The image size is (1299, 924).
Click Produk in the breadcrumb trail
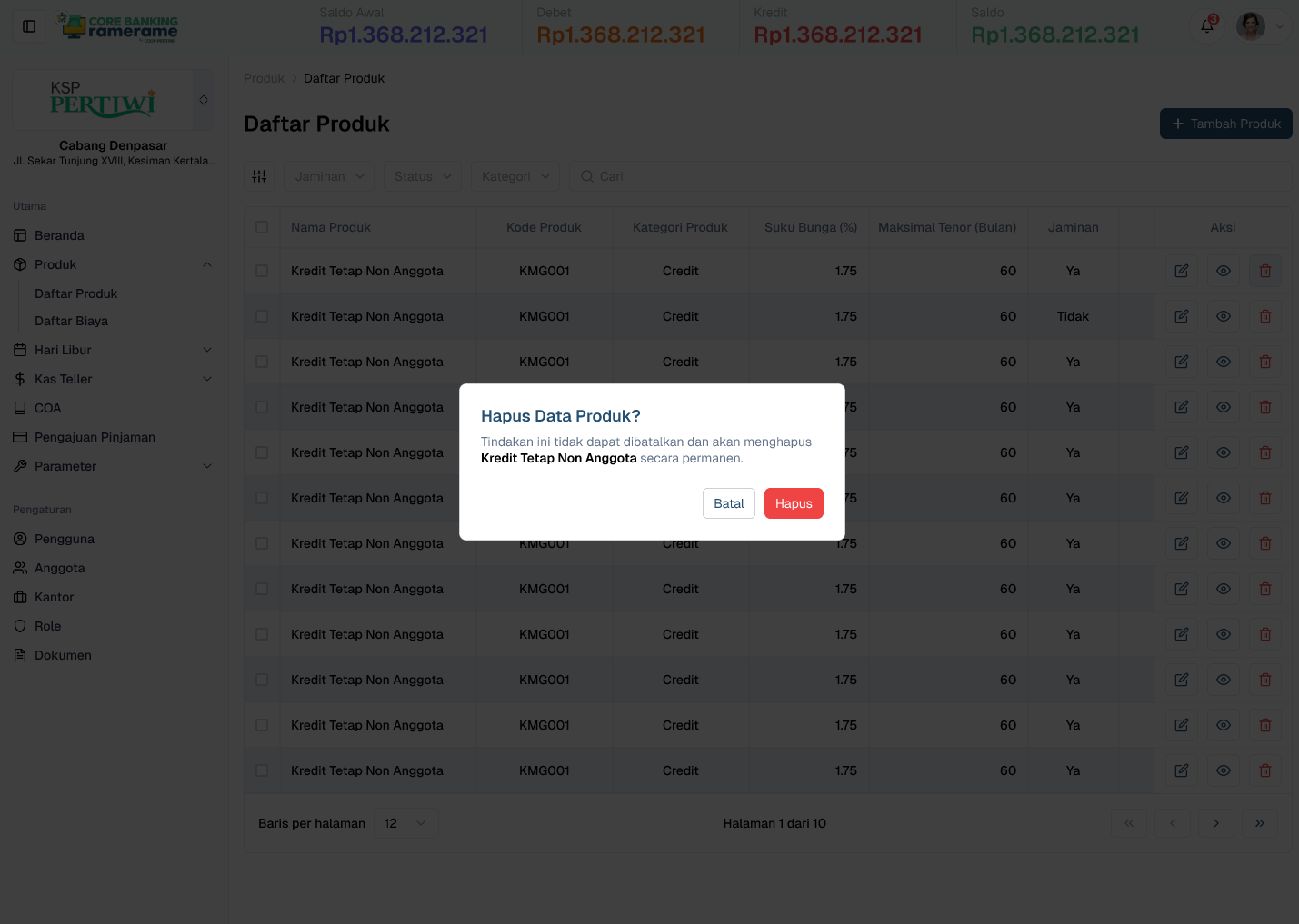pyautogui.click(x=264, y=78)
